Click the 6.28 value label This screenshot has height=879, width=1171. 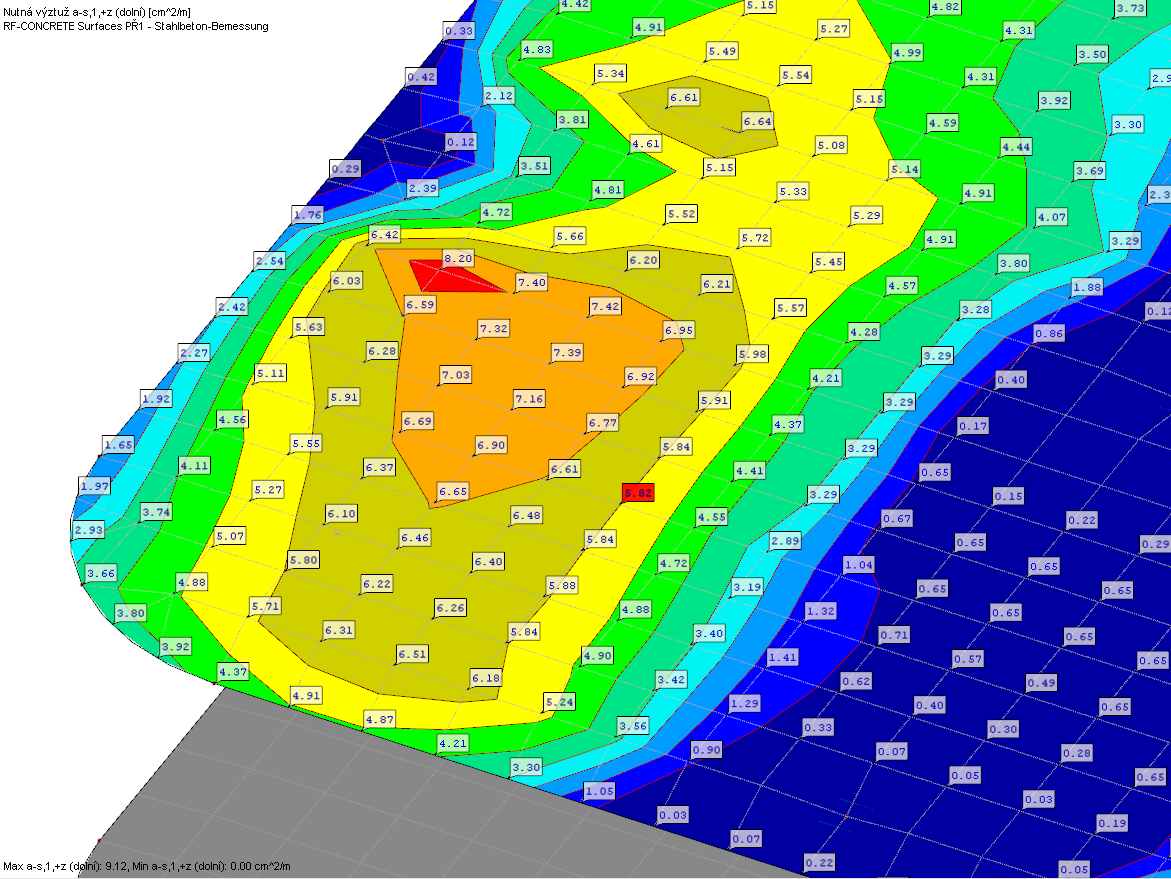(382, 351)
